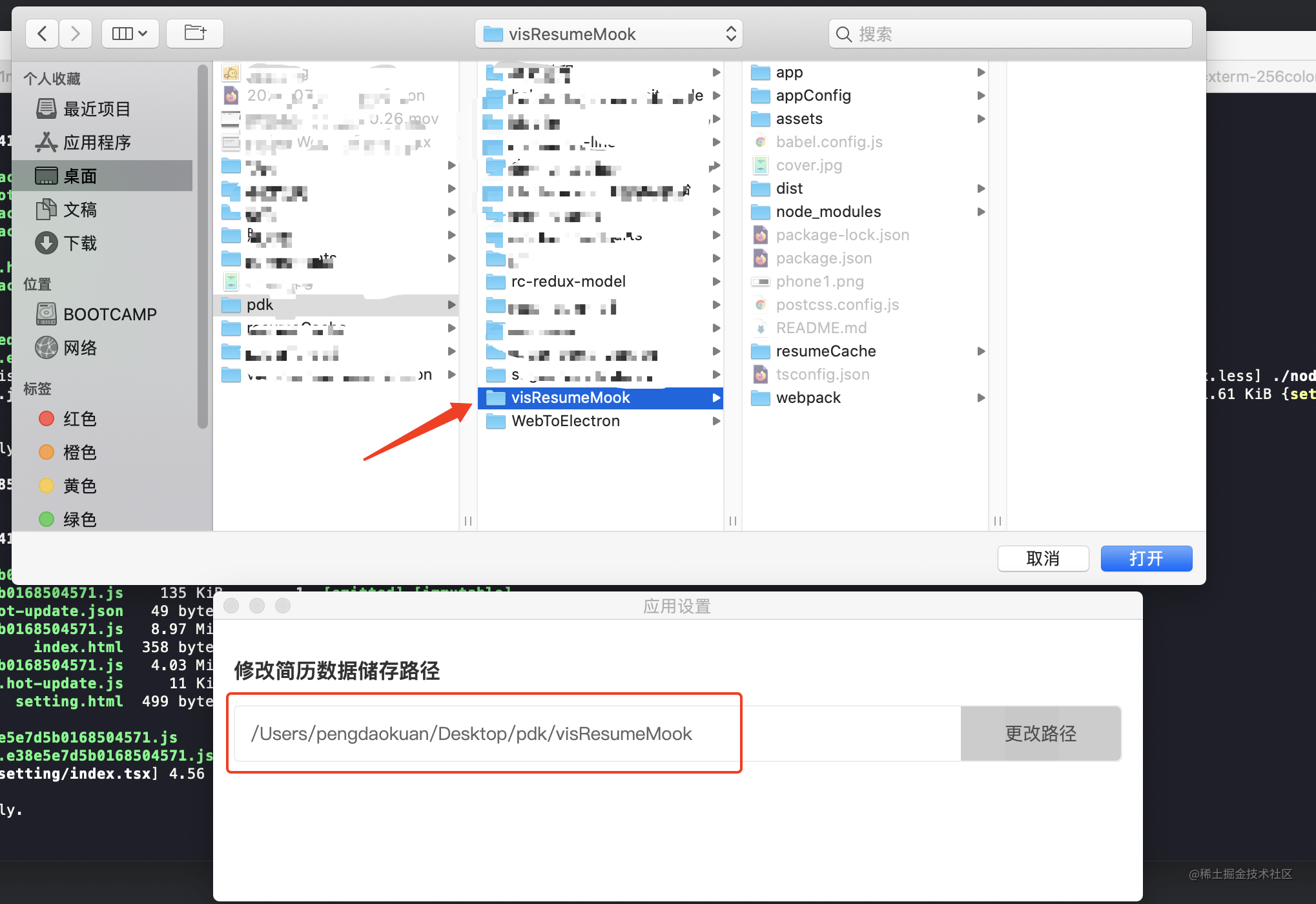Select the rc-redux-model folder
Image resolution: width=1316 pixels, height=904 pixels.
[603, 282]
